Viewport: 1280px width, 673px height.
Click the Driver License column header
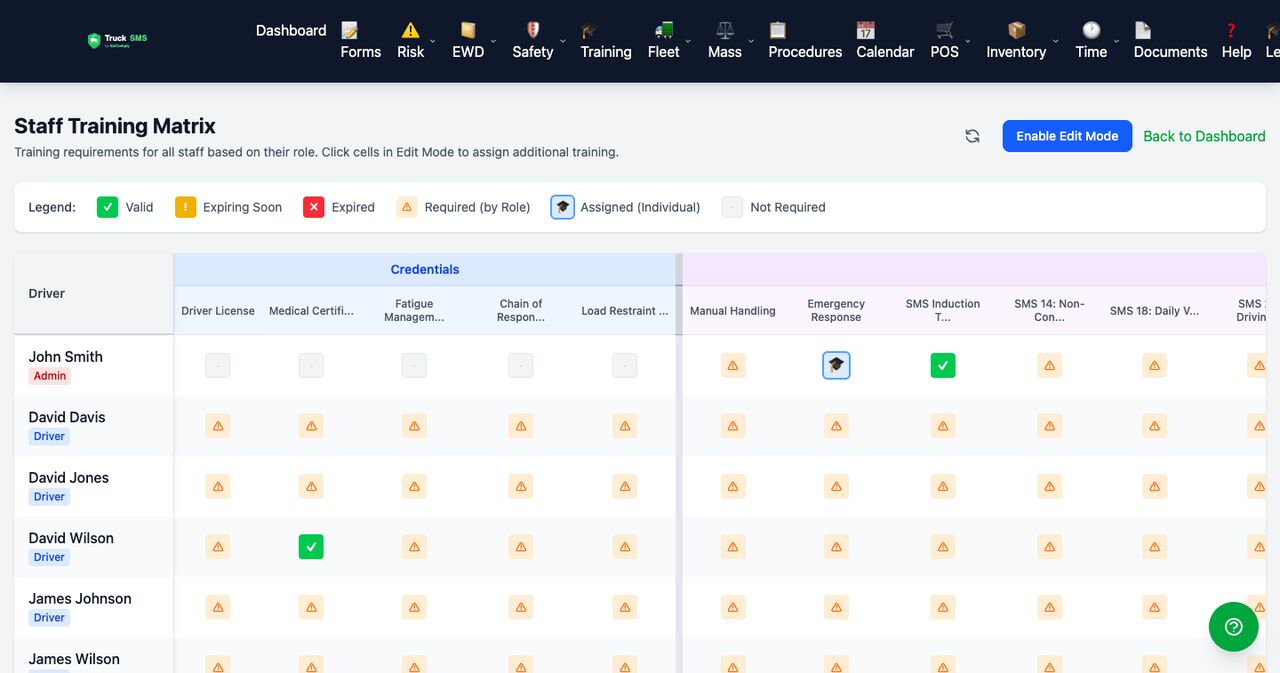[218, 311]
